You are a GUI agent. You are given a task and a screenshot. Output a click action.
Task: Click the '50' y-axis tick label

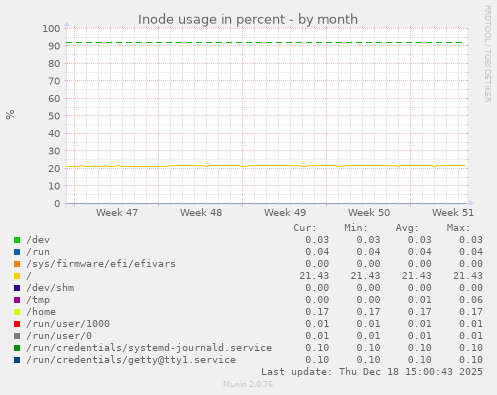54,116
